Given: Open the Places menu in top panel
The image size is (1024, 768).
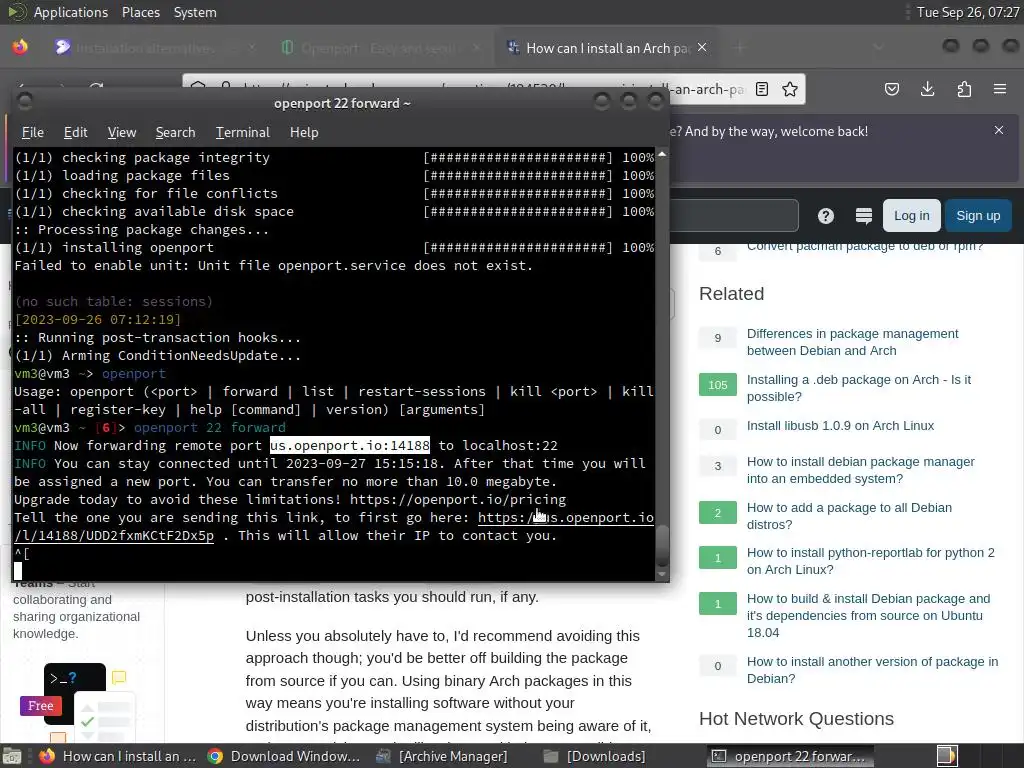Looking at the screenshot, I should 140,12.
